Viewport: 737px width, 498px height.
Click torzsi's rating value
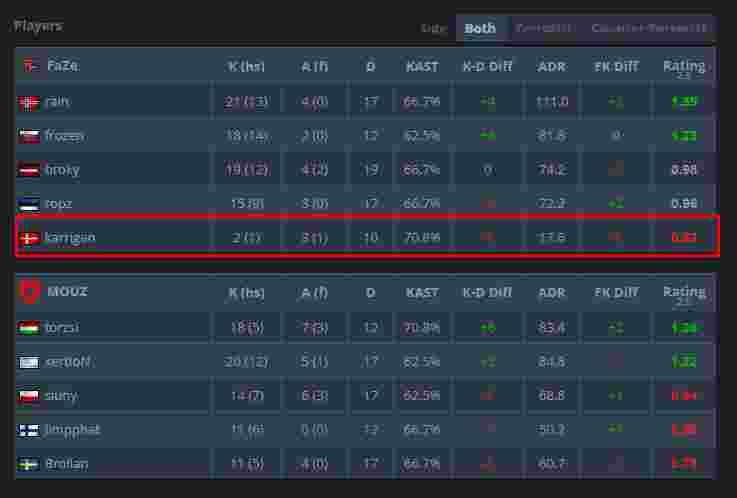686,327
